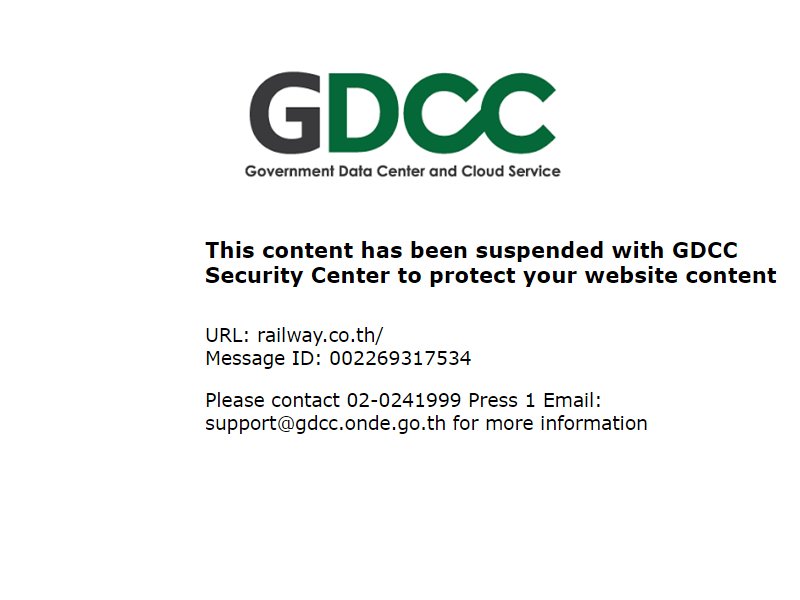
Task: Click the railway.co.th/ URL text
Action: 320,335
